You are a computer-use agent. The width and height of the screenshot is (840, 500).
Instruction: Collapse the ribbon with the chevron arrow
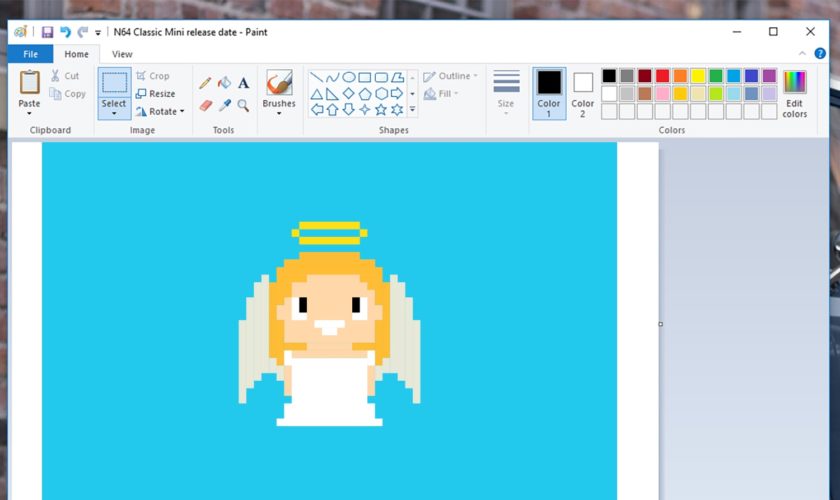click(x=804, y=54)
